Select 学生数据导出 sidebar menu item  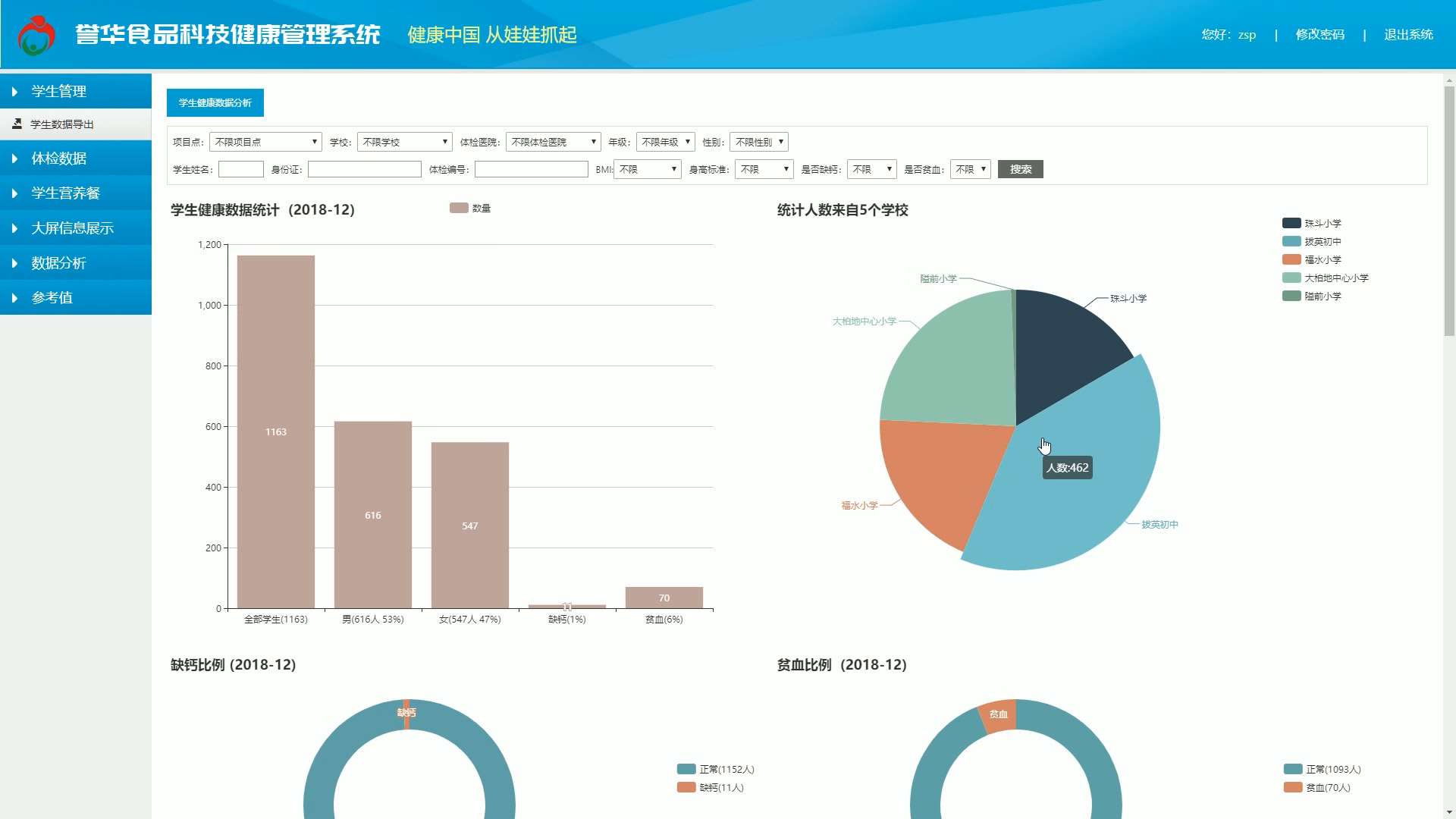pos(62,124)
